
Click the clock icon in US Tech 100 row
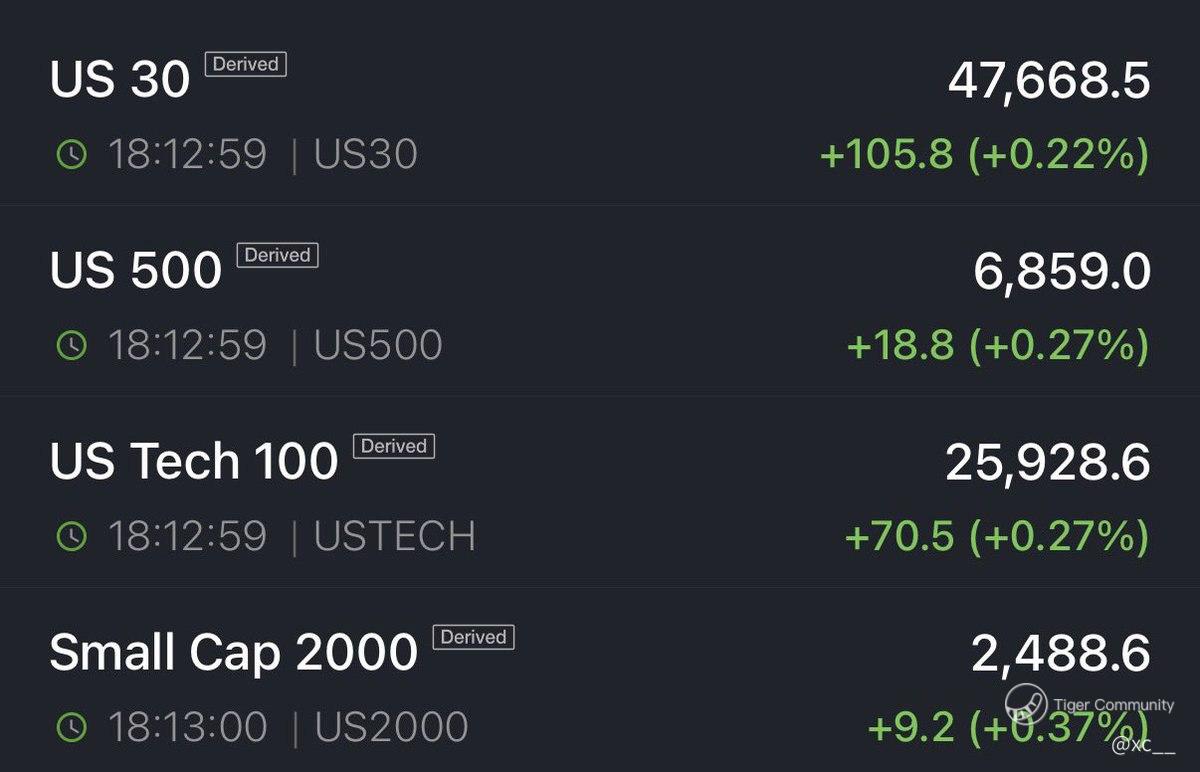pyautogui.click(x=71, y=537)
